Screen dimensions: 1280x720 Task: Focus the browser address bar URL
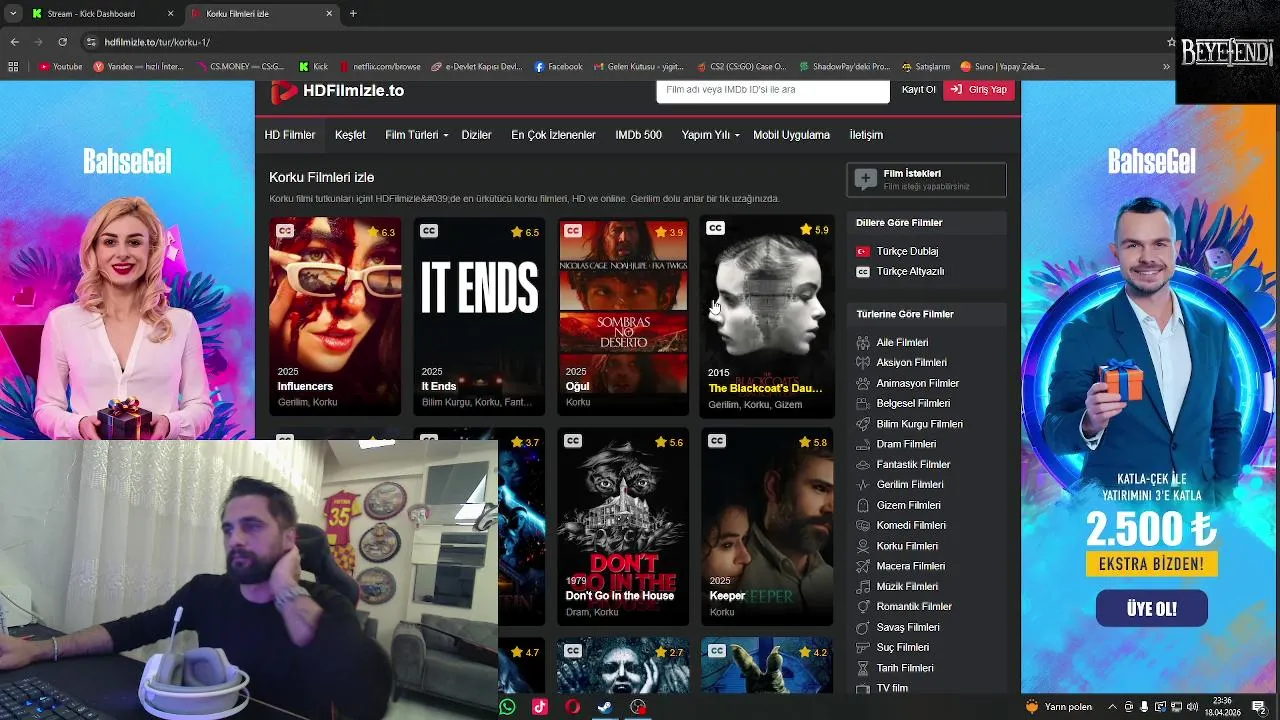click(158, 42)
